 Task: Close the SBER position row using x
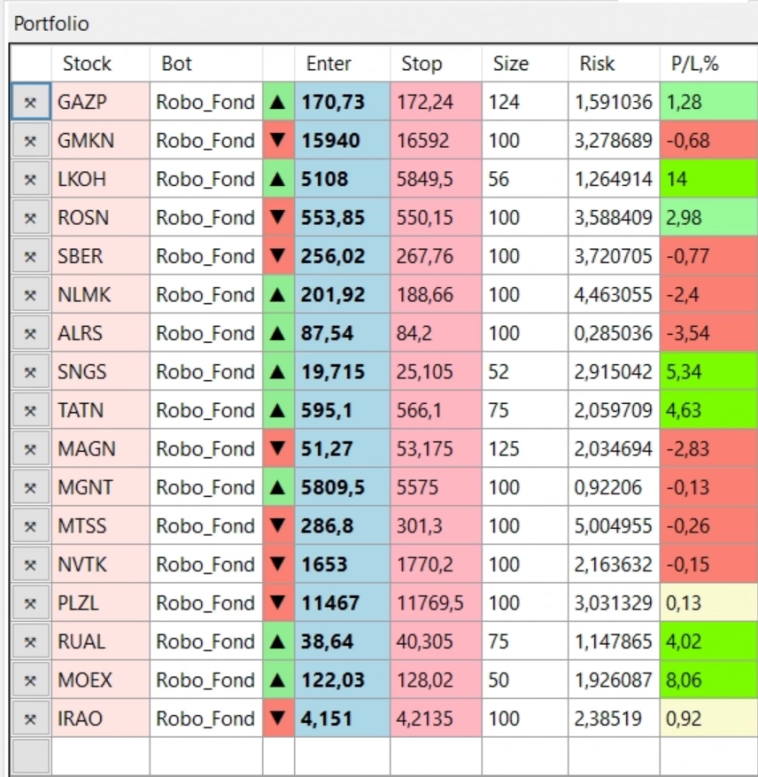tap(30, 256)
